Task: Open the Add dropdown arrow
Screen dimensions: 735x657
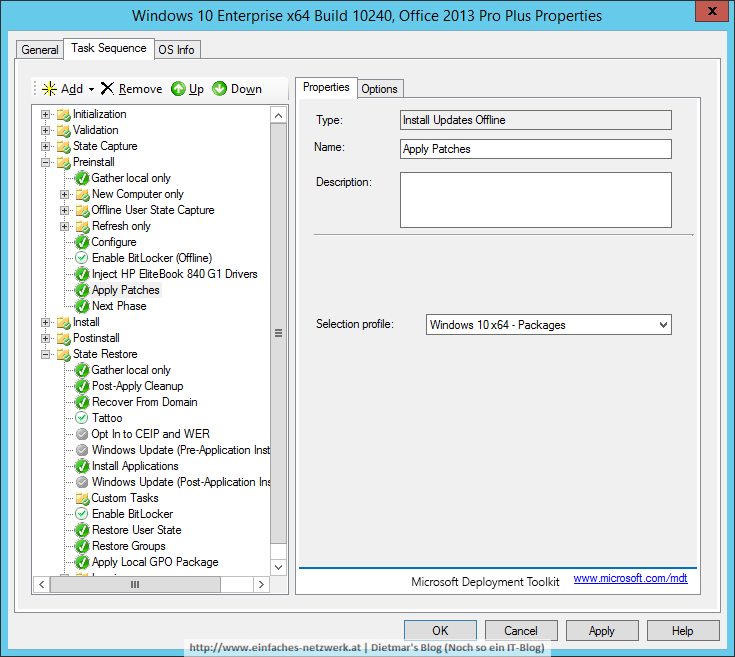Action: (91, 89)
